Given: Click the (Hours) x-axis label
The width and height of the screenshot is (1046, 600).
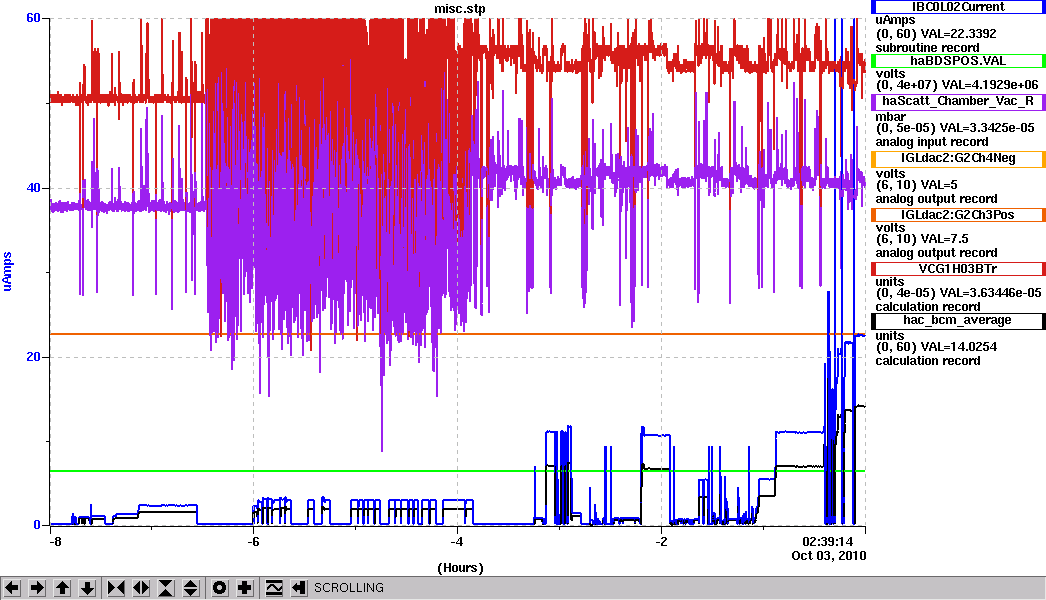Looking at the screenshot, I should coord(460,568).
